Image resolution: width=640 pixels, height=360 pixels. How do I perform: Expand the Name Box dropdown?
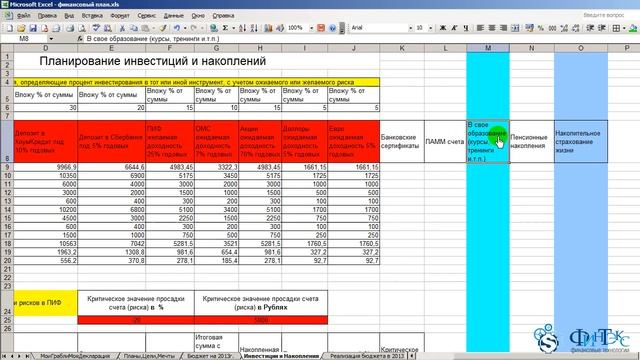click(51, 39)
